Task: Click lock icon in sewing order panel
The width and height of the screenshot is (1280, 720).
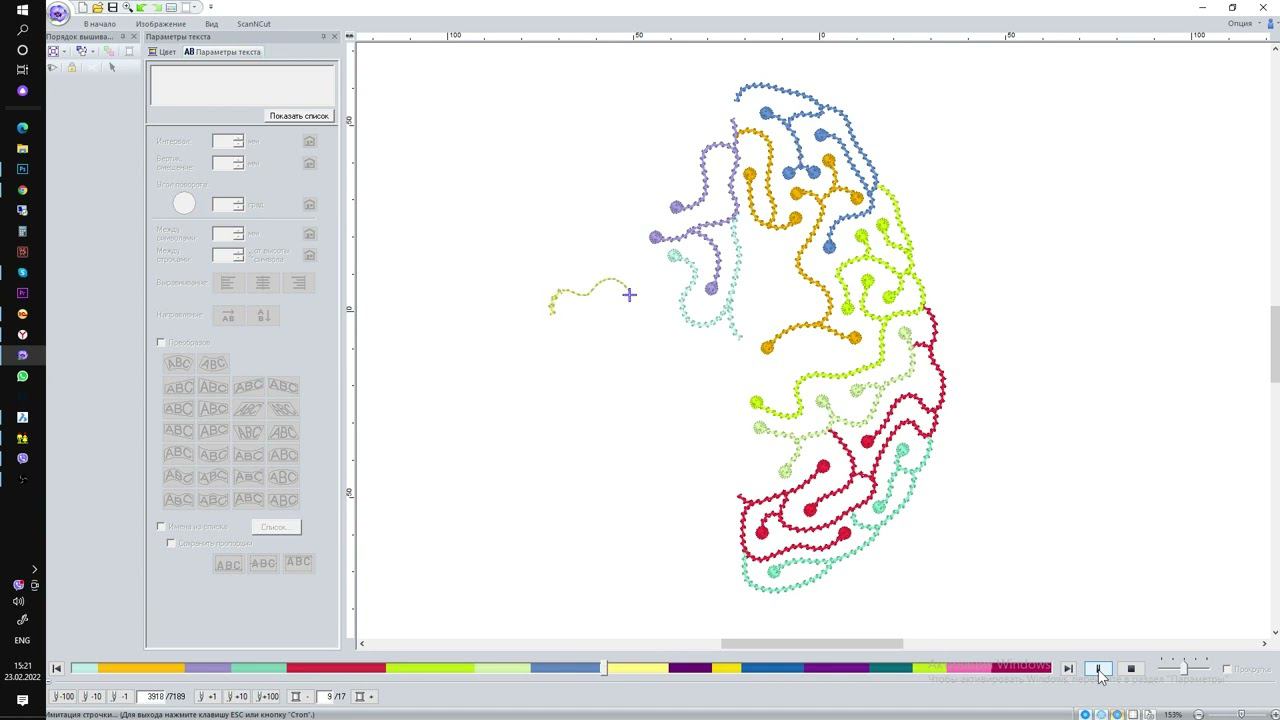Action: pyautogui.click(x=71, y=68)
